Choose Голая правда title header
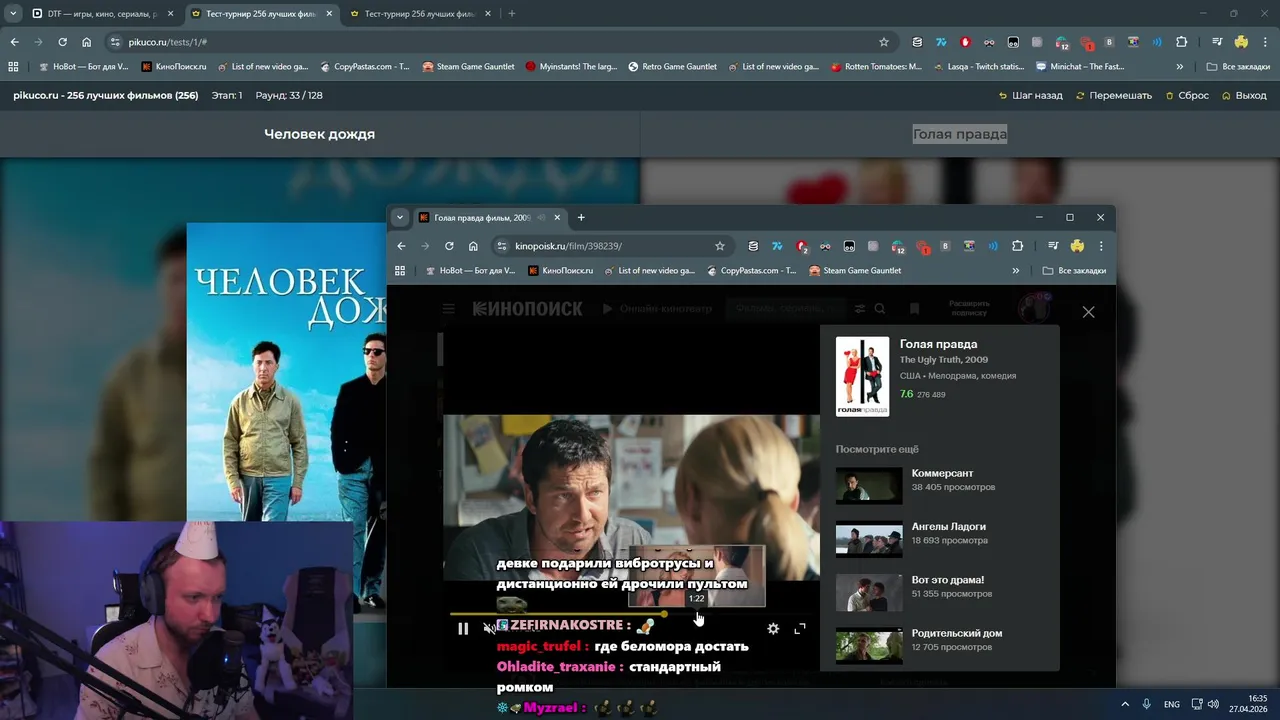Screen dimensions: 1280x720 [x=960, y=134]
